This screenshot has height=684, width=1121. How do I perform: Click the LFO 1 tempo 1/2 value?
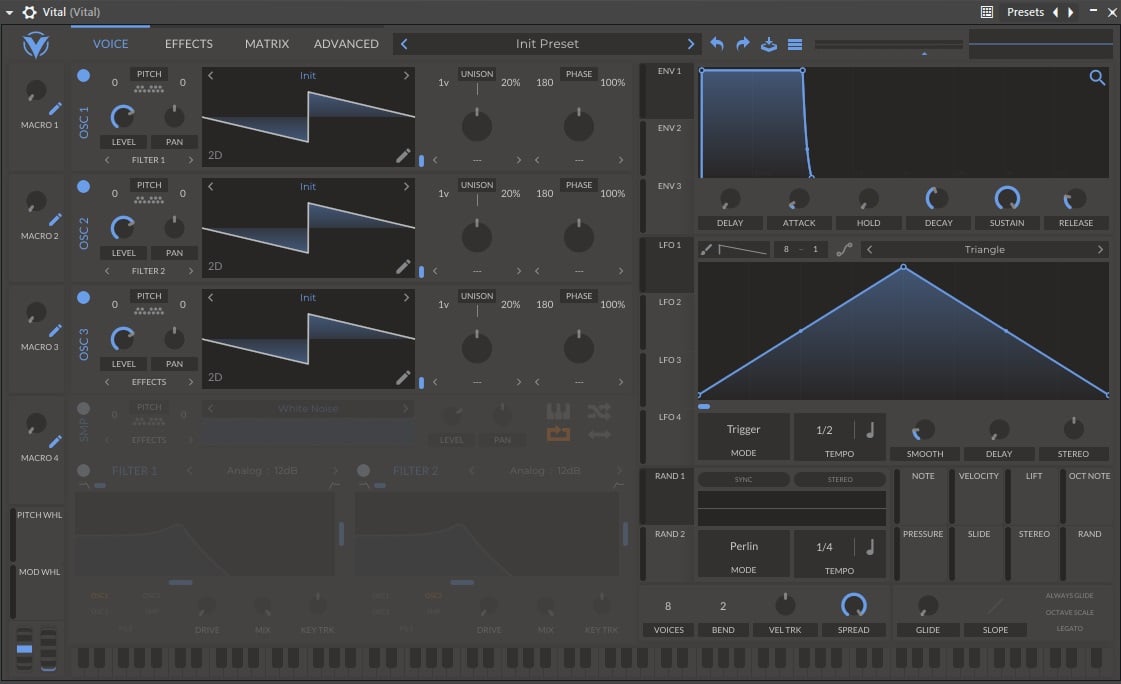(x=824, y=430)
